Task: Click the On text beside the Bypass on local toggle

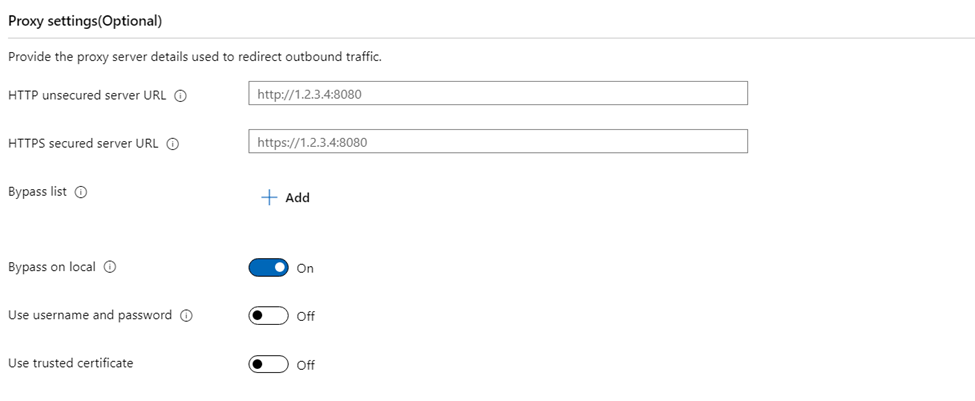Action: coord(305,269)
